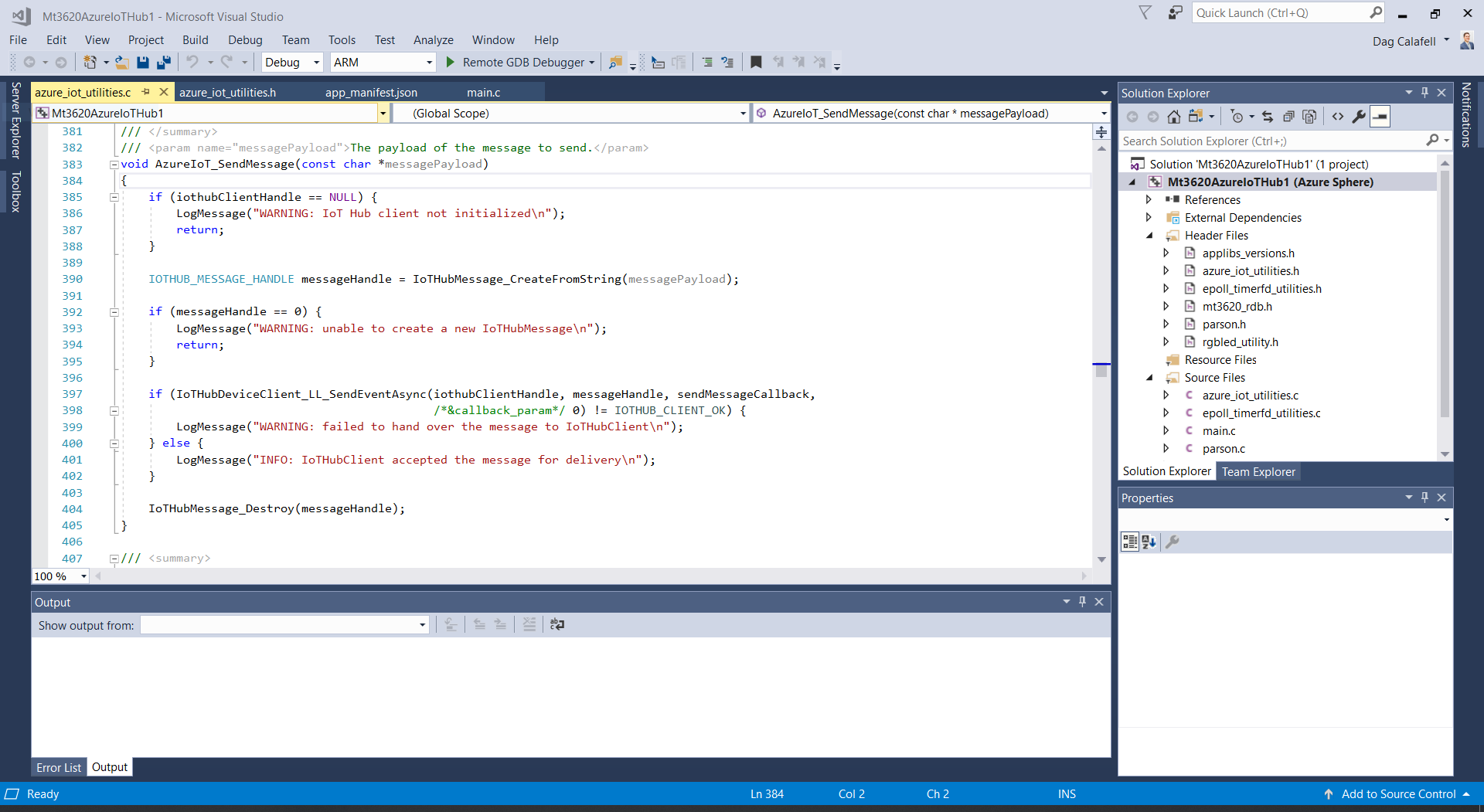The height and width of the screenshot is (812, 1484).
Task: Expand the References node
Action: coord(1149,199)
